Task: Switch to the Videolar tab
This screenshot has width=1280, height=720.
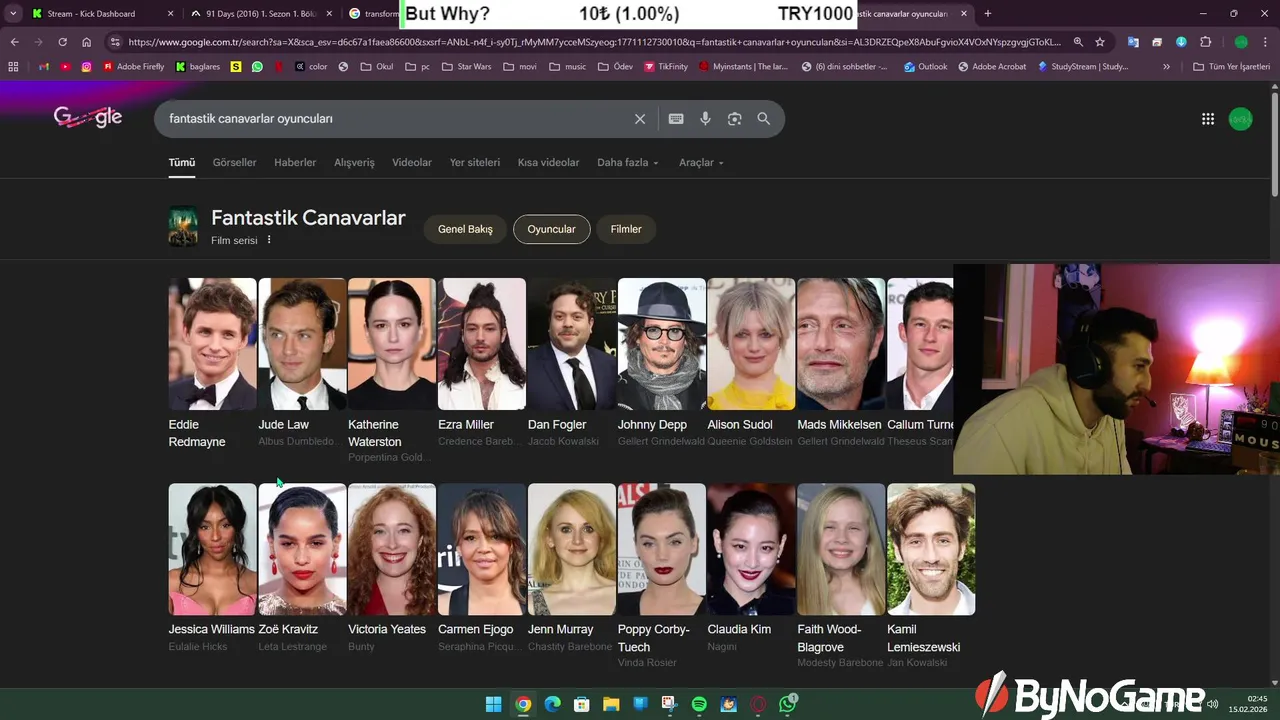Action: 412,162
